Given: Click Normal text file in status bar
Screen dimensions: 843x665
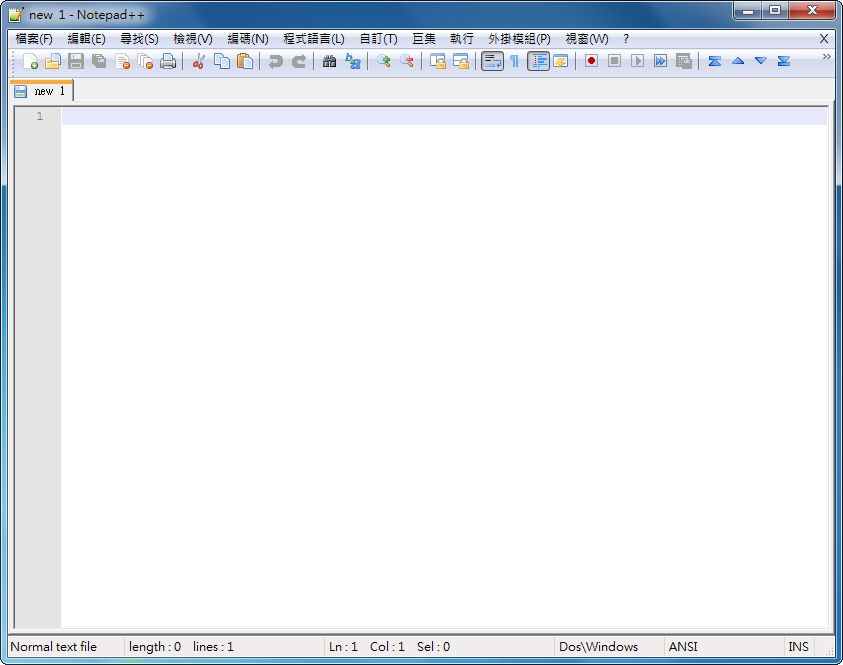Looking at the screenshot, I should pyautogui.click(x=53, y=647).
